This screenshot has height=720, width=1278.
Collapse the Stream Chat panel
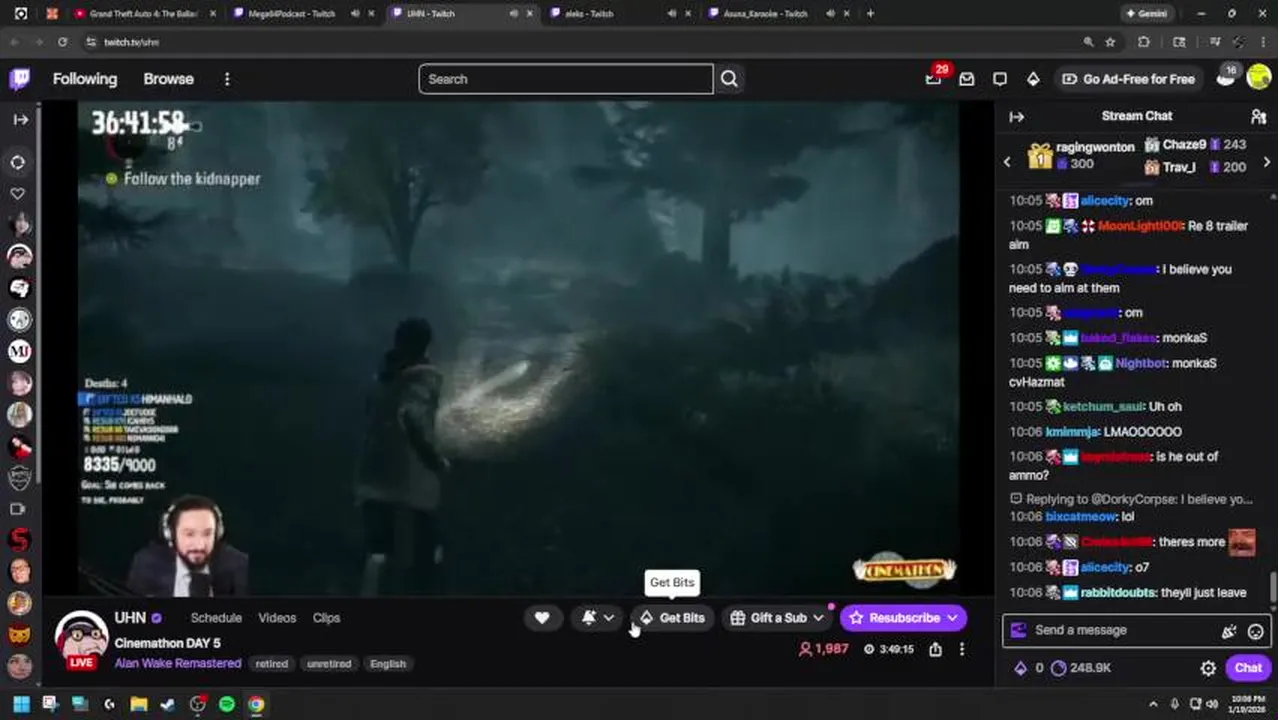pos(1017,117)
